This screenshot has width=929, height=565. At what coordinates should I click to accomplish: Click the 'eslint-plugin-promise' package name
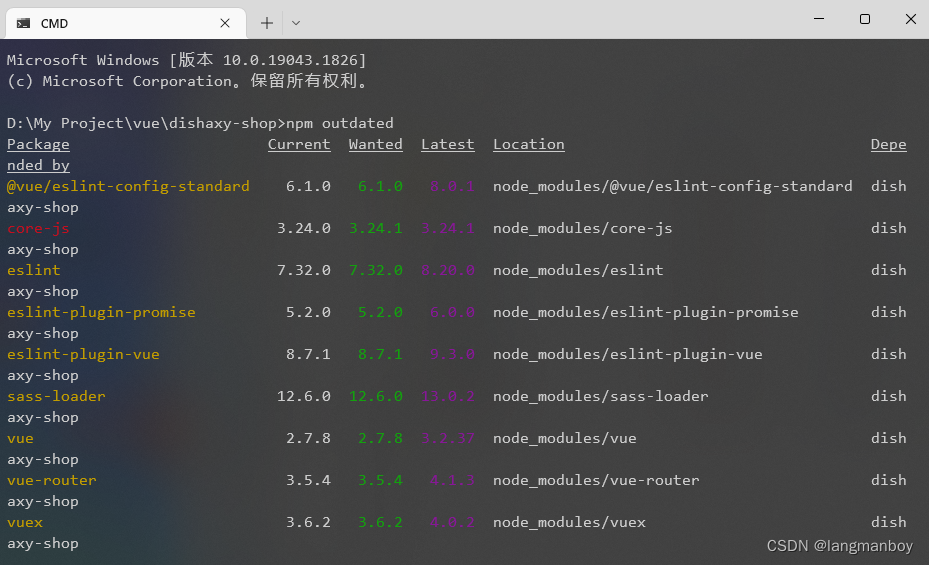tap(101, 313)
